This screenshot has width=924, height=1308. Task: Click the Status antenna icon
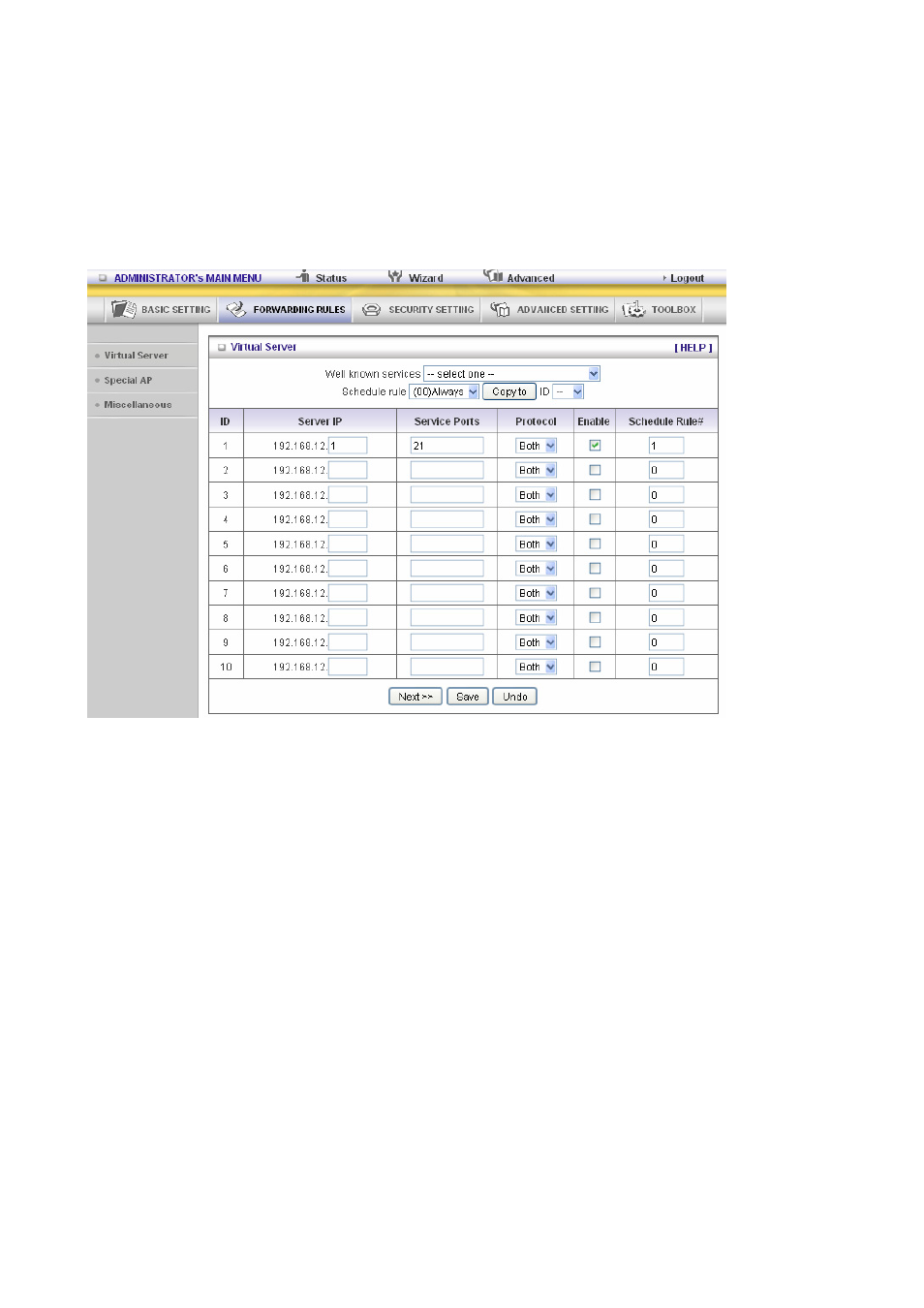tap(303, 276)
